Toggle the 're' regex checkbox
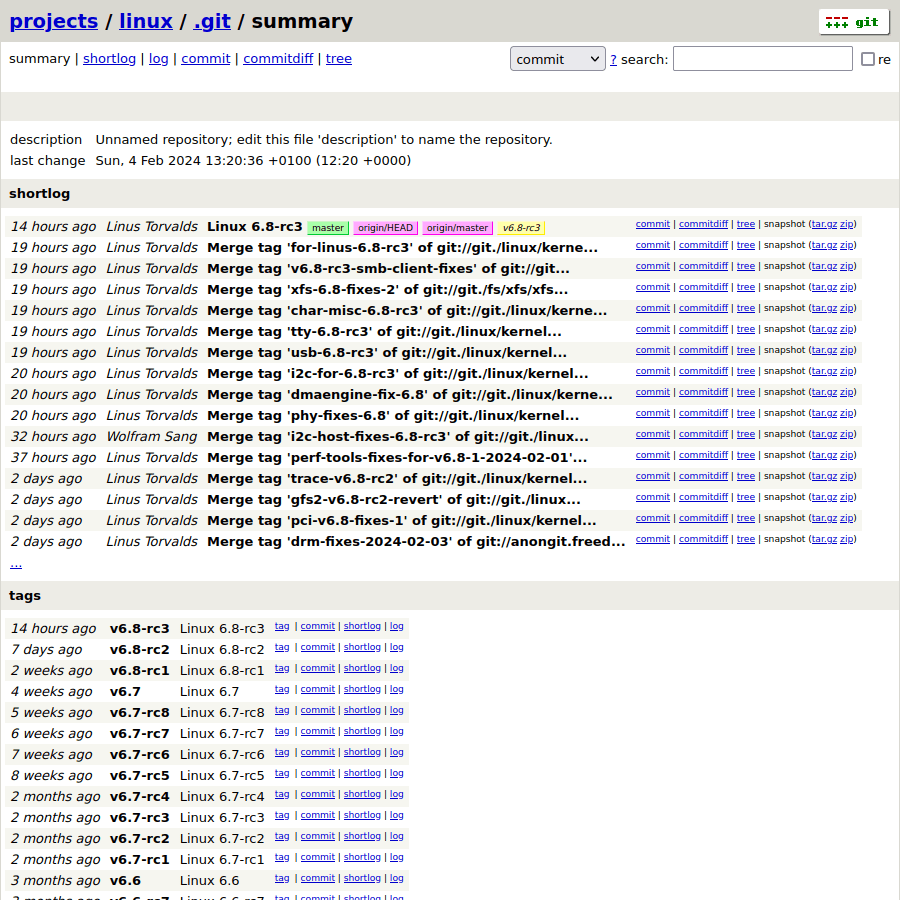 [x=868, y=59]
